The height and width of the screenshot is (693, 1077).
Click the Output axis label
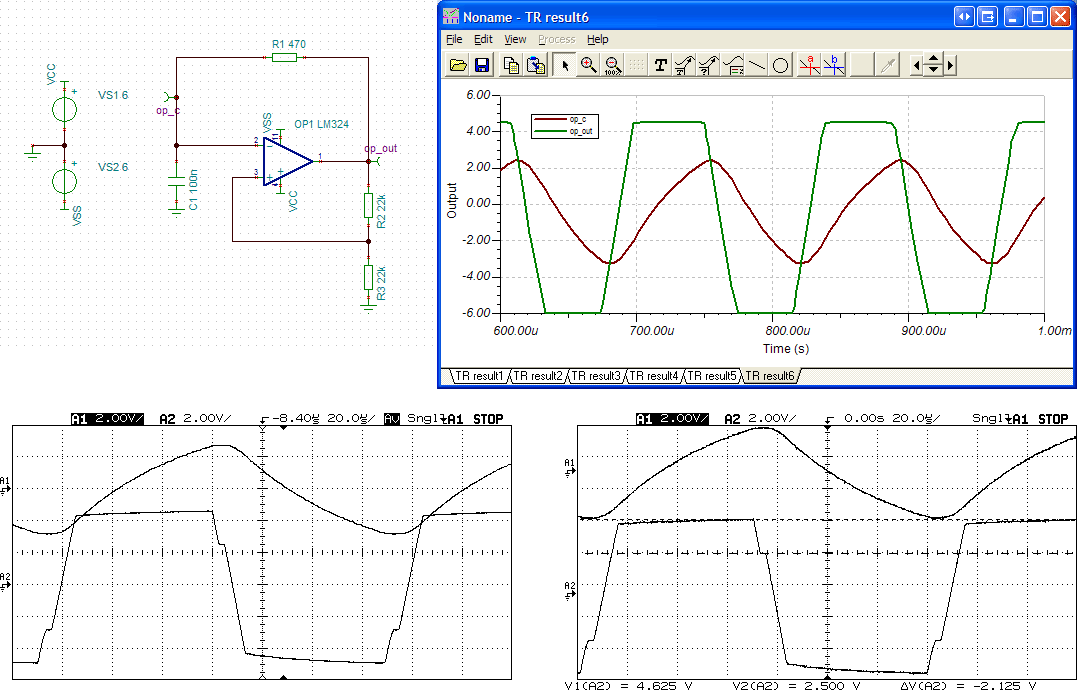click(451, 201)
